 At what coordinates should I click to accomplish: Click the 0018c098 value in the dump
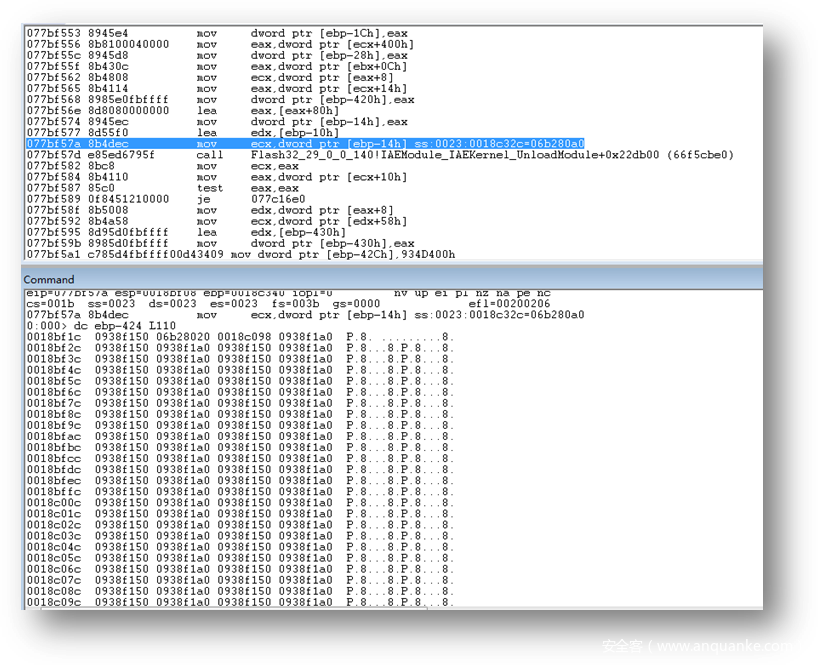tap(240, 336)
